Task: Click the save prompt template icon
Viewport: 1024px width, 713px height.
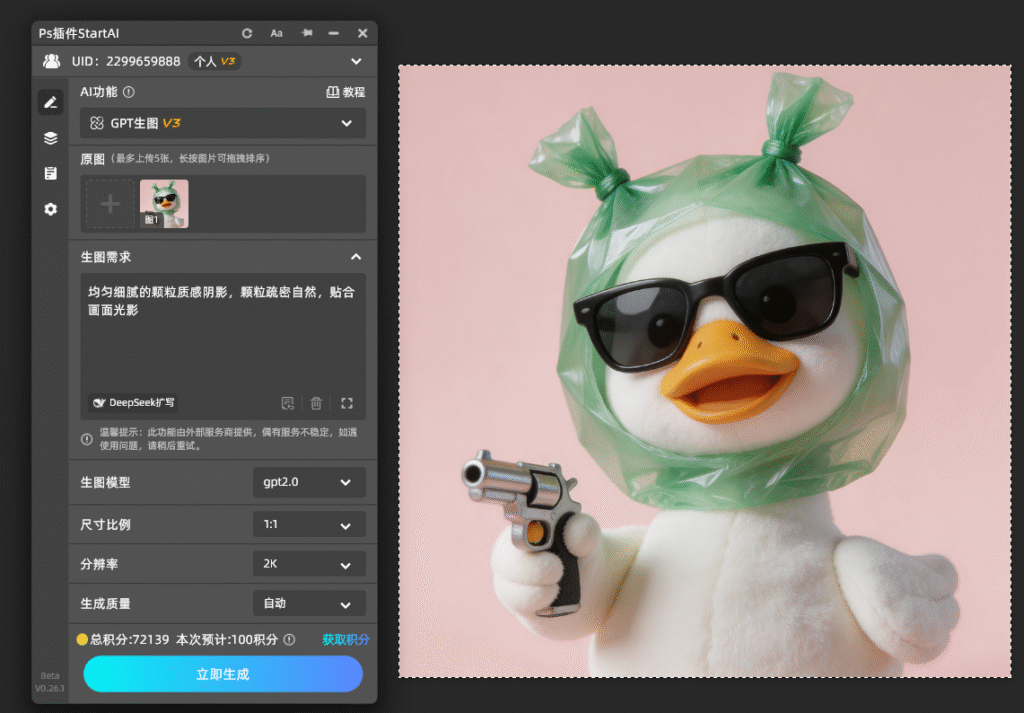Action: 287,403
